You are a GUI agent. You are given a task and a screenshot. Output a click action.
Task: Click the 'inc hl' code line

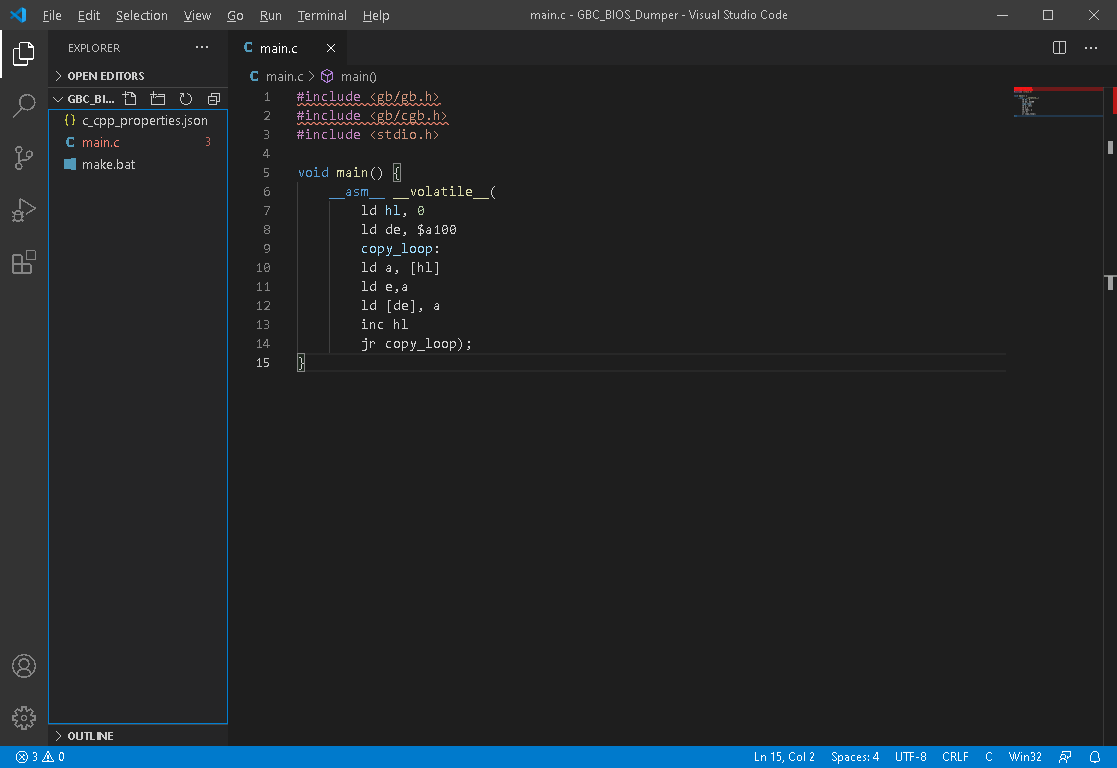click(x=384, y=325)
